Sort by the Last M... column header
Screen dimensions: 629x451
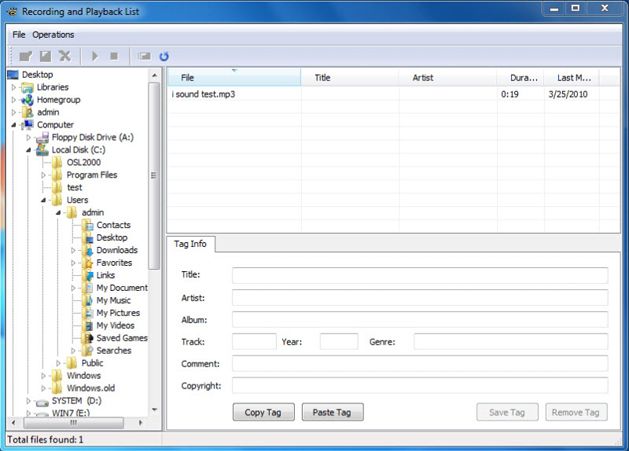[x=572, y=78]
